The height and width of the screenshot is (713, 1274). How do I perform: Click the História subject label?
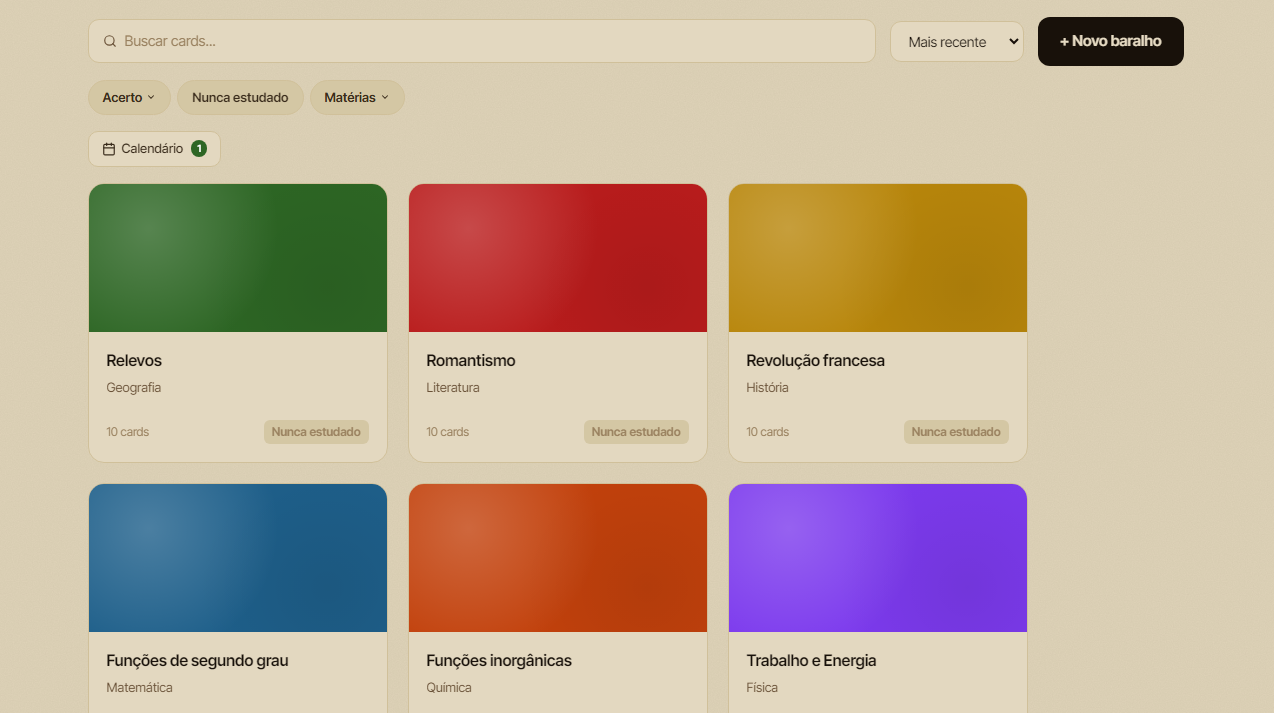coord(767,387)
